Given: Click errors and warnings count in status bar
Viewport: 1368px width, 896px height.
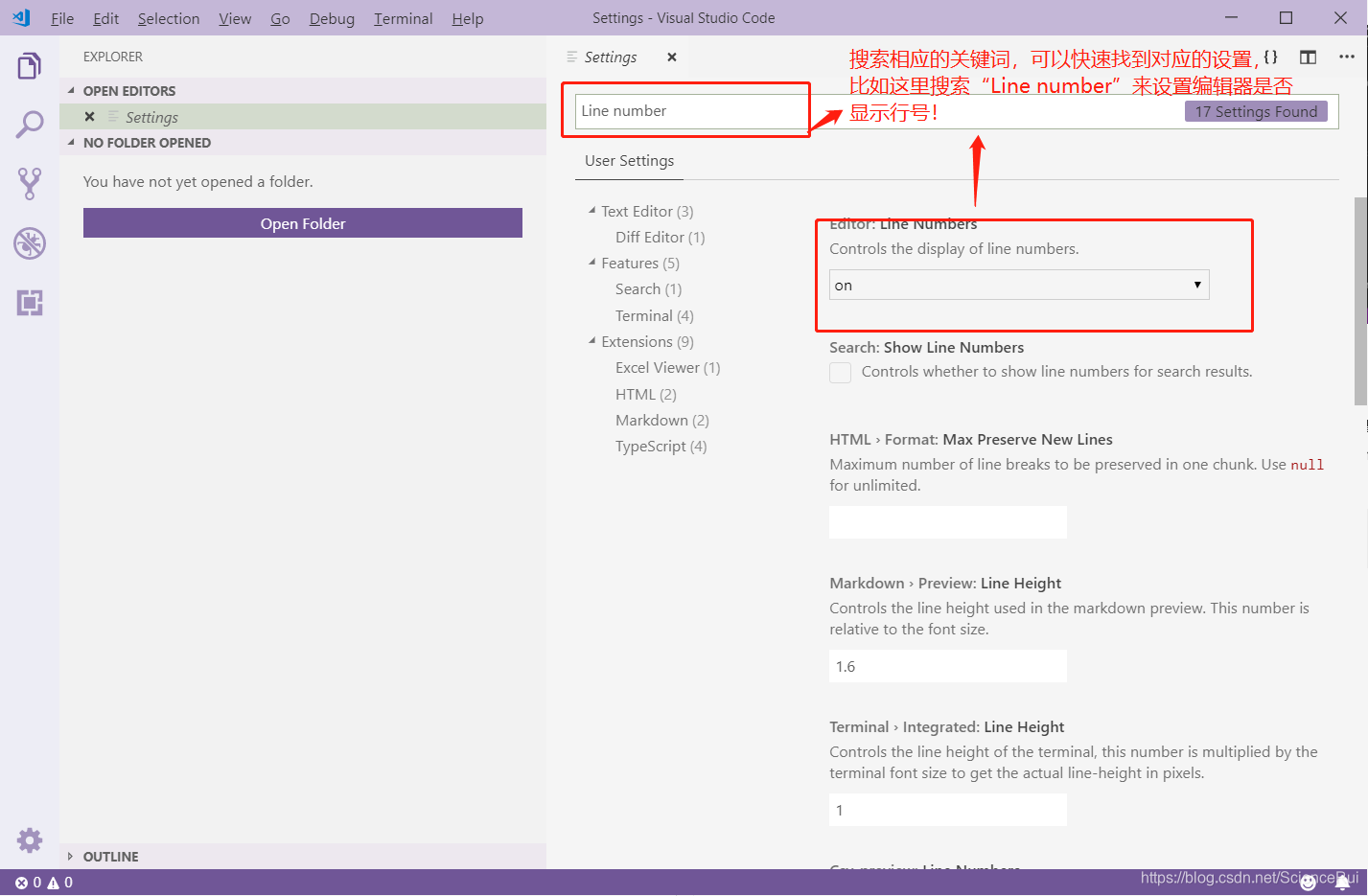Looking at the screenshot, I should click(44, 883).
